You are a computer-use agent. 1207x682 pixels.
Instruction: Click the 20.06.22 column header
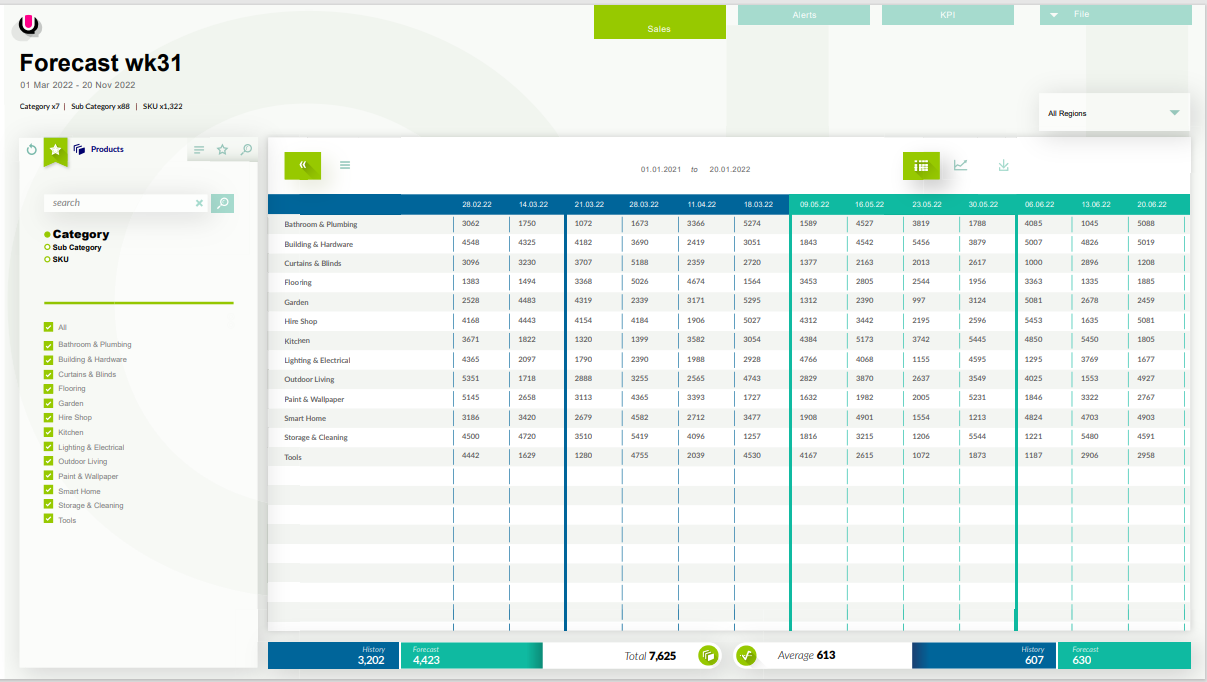(x=1153, y=204)
